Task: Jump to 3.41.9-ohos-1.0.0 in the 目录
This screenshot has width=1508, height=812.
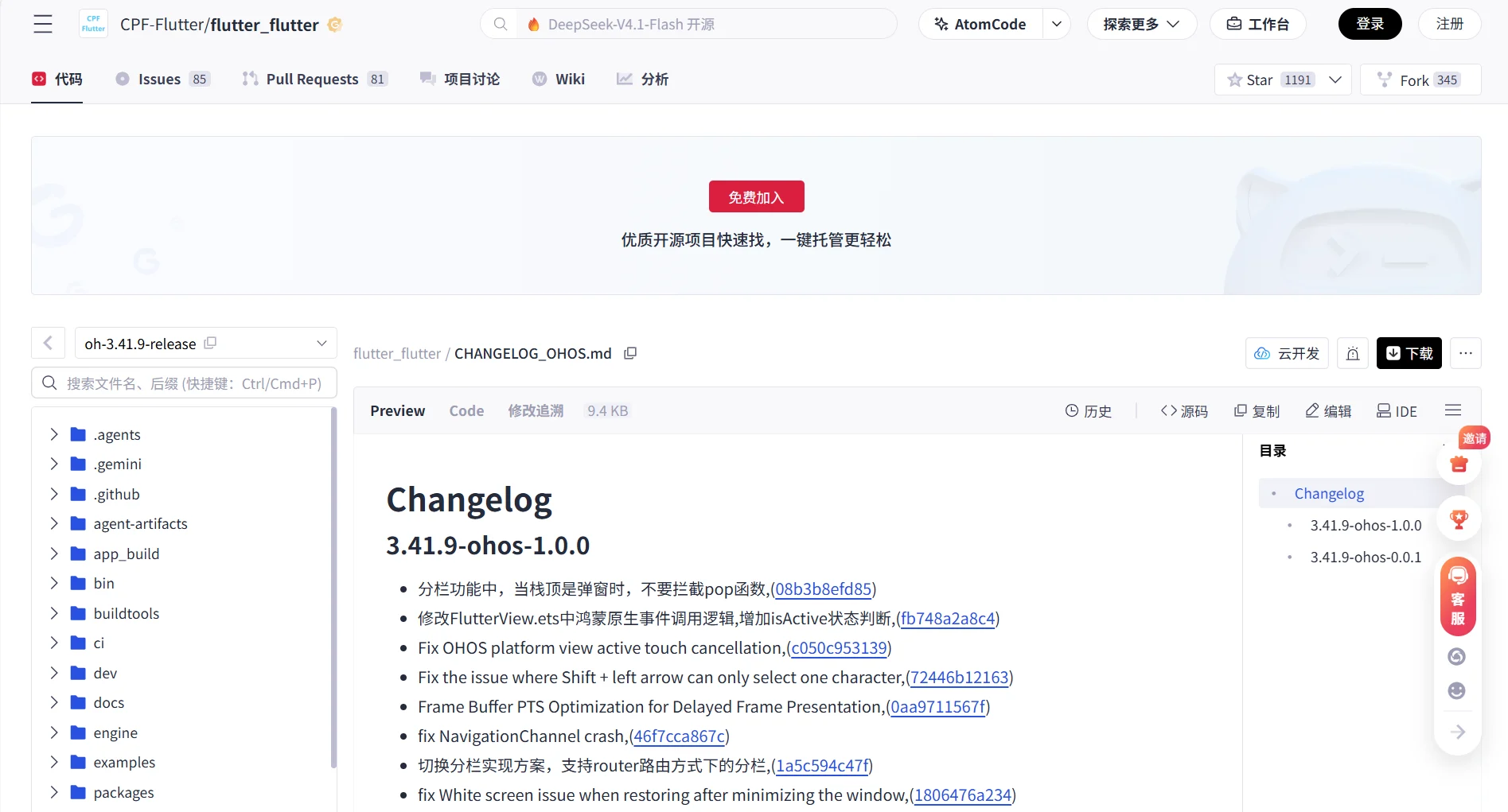Action: click(1366, 525)
